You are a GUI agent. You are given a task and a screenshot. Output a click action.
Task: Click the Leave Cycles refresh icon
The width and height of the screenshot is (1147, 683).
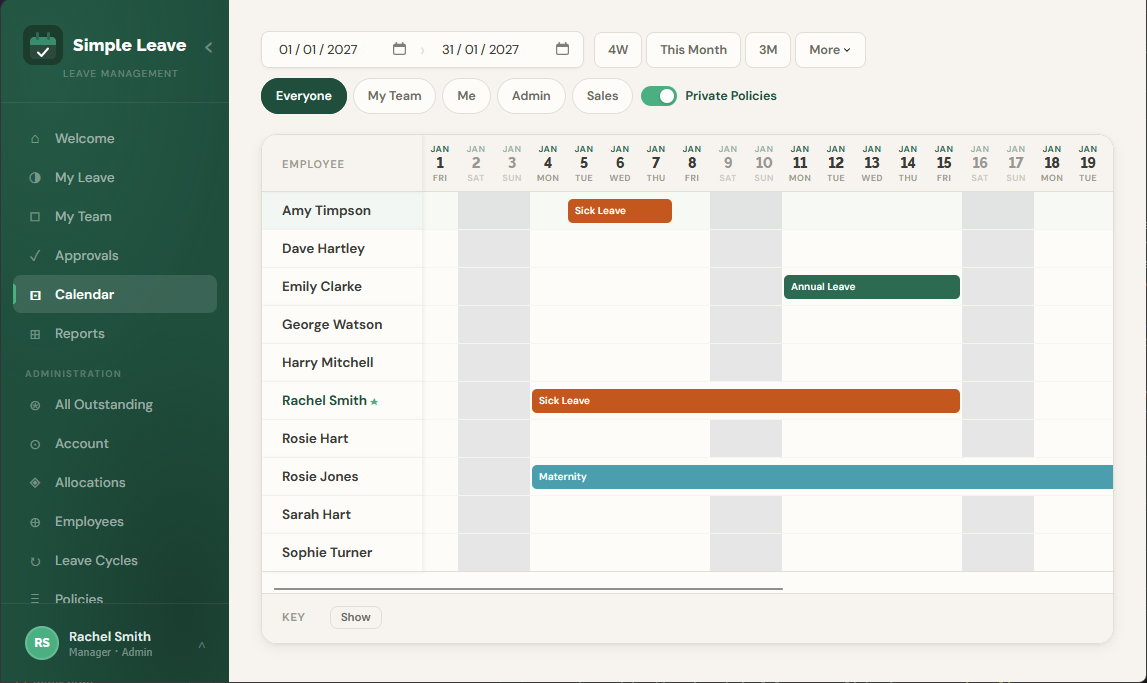tap(35, 561)
